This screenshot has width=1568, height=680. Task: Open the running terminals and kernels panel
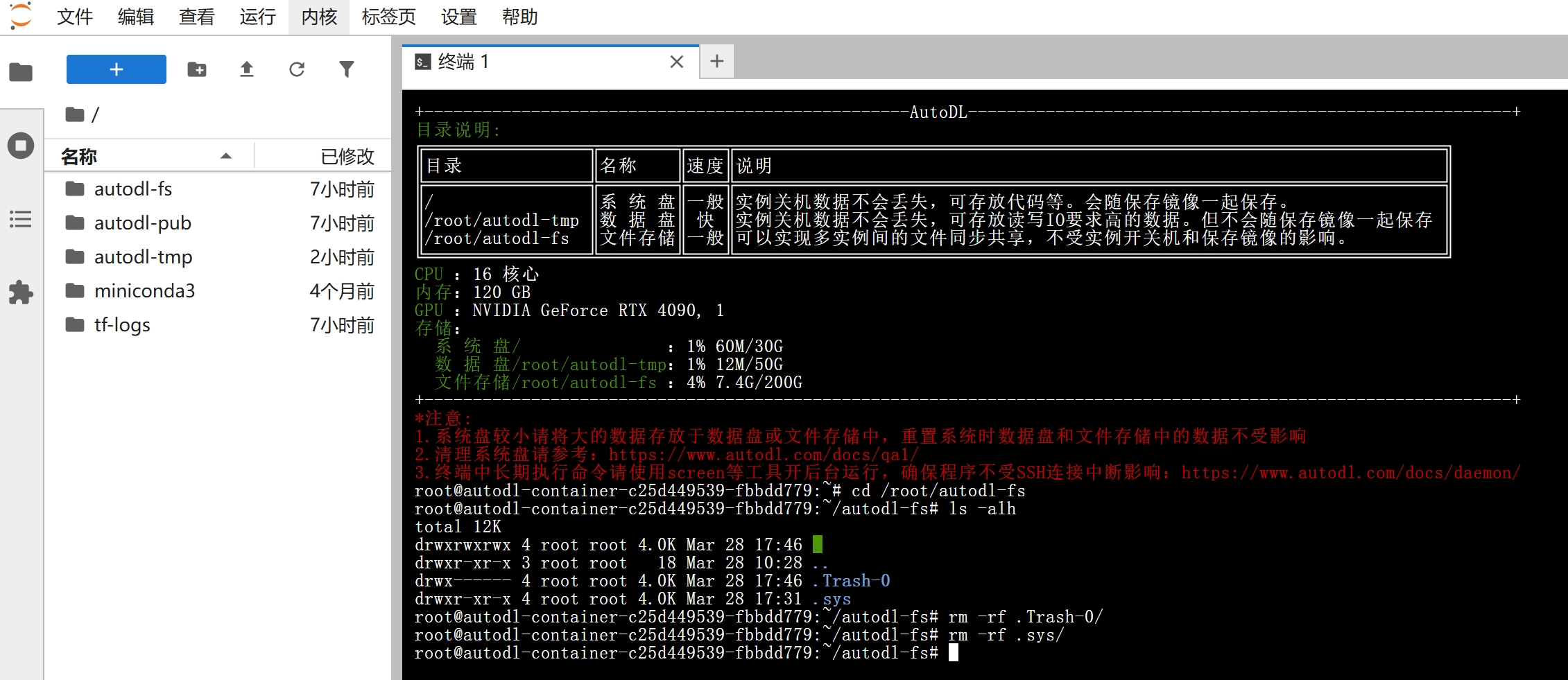(21, 146)
